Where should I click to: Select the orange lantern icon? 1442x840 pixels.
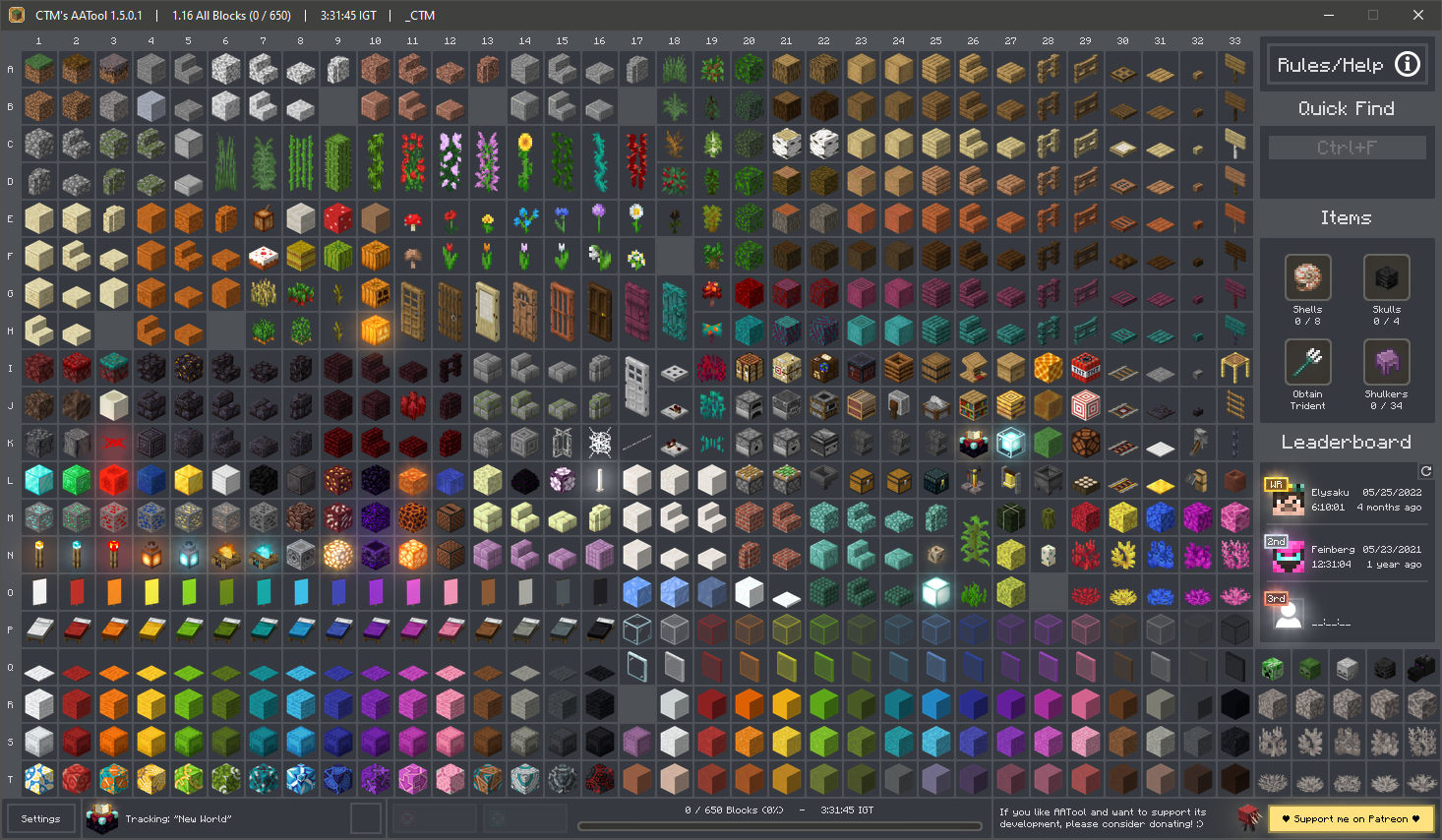pyautogui.click(x=150, y=555)
